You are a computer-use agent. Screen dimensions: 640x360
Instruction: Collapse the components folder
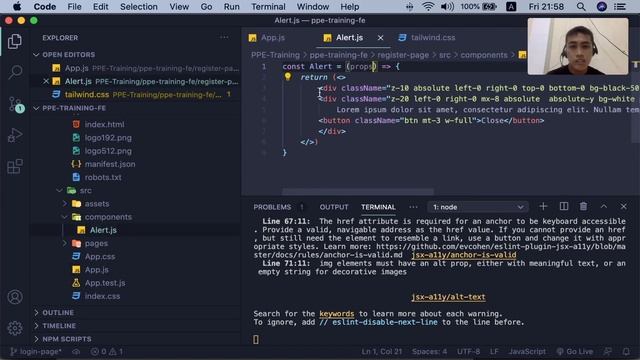(108, 217)
